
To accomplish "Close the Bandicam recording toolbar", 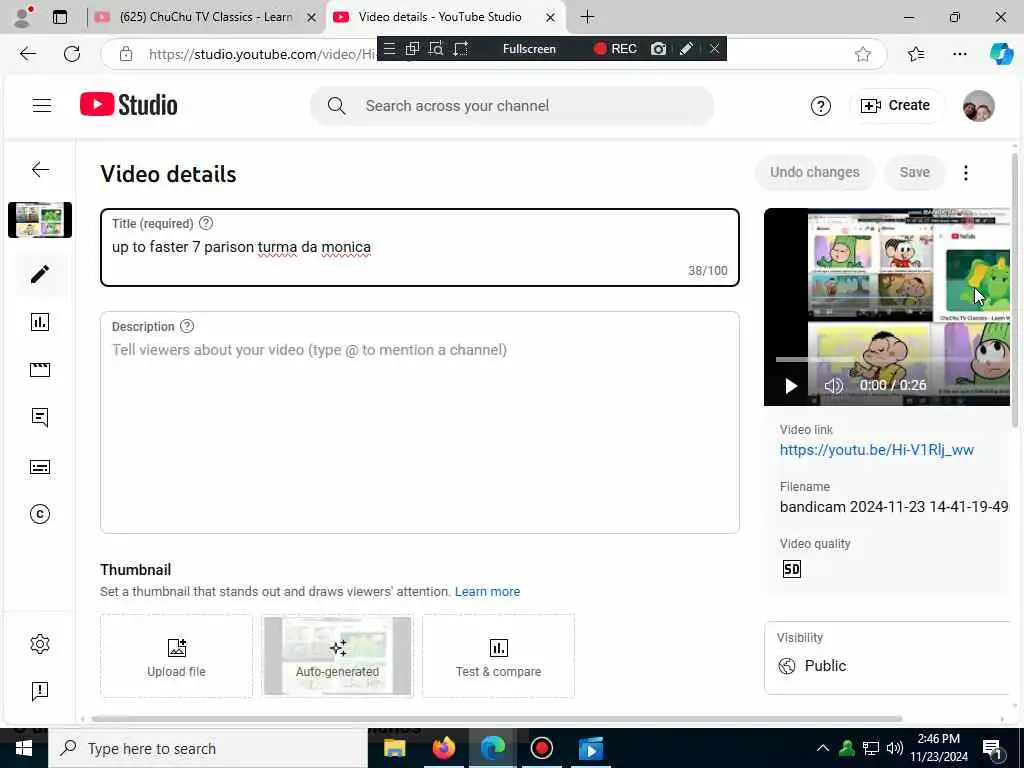I will [715, 48].
